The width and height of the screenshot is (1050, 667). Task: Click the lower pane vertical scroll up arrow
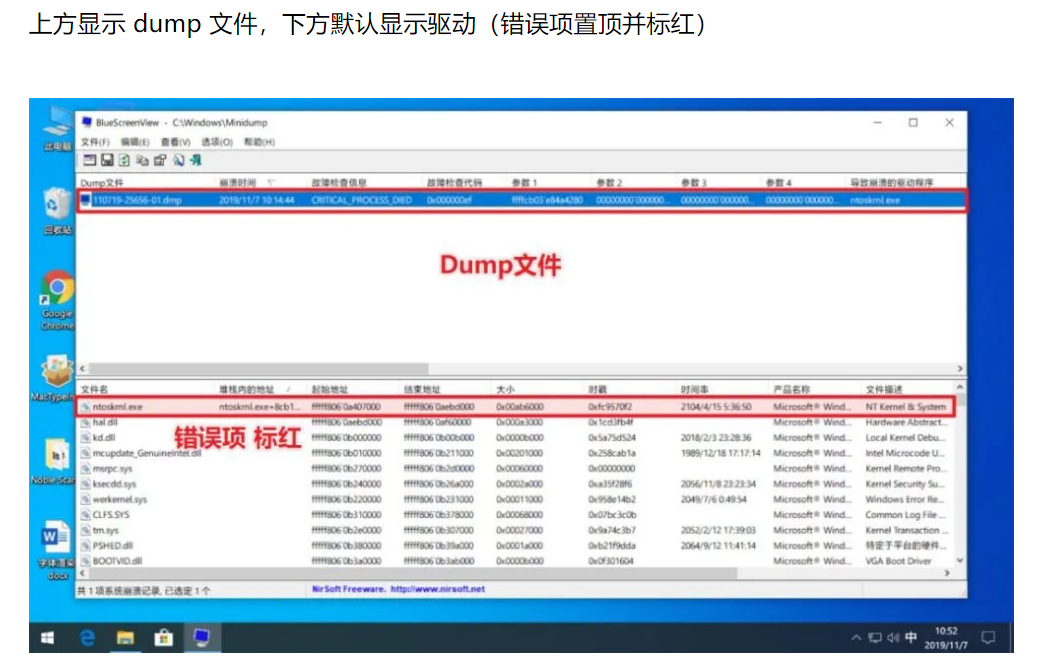tap(960, 388)
